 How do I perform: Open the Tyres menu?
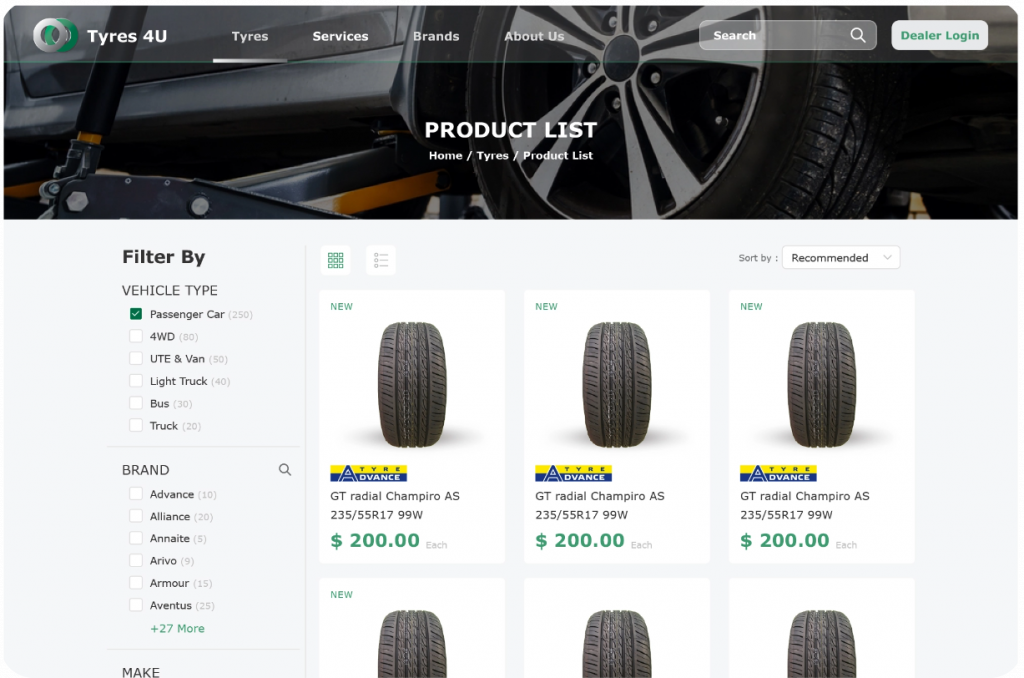click(x=249, y=37)
